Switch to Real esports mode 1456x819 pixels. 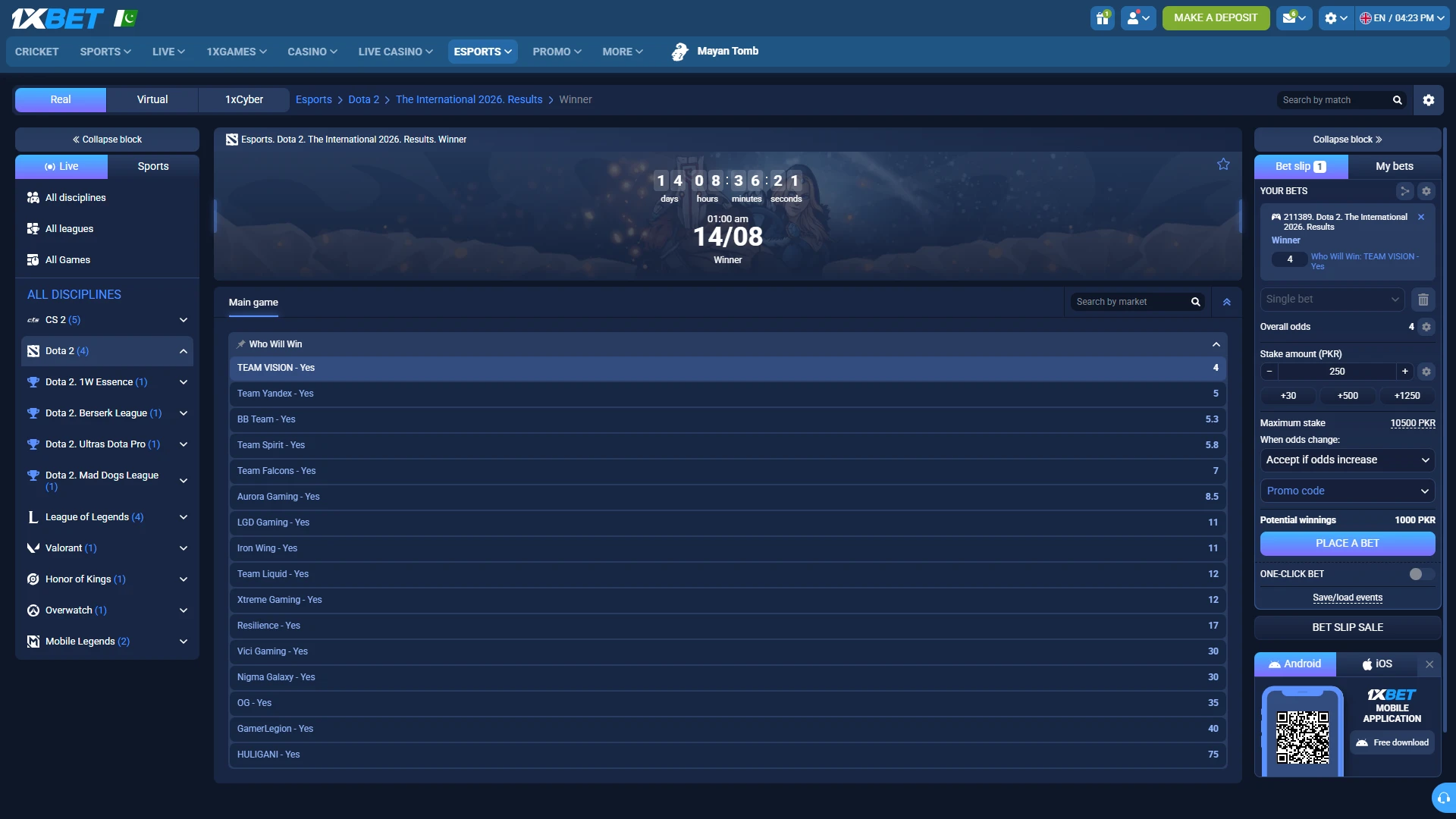coord(61,100)
